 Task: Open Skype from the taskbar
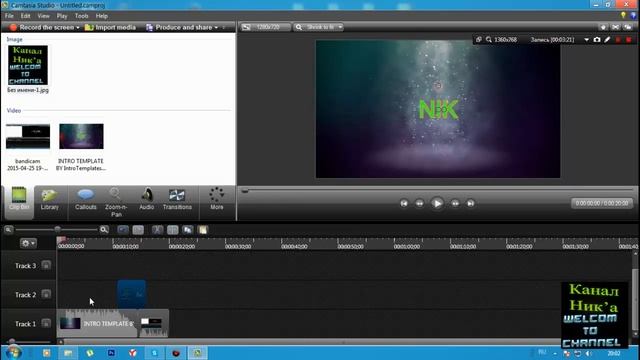pyautogui.click(x=154, y=353)
